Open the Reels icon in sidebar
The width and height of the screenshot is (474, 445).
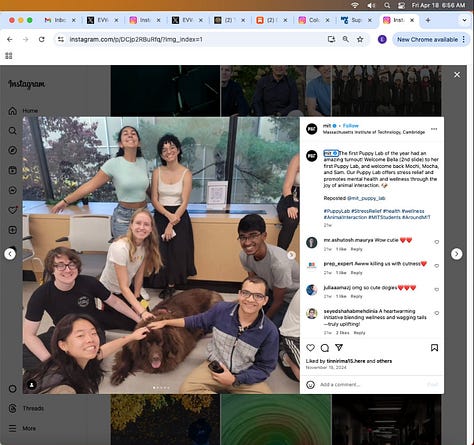12,170
